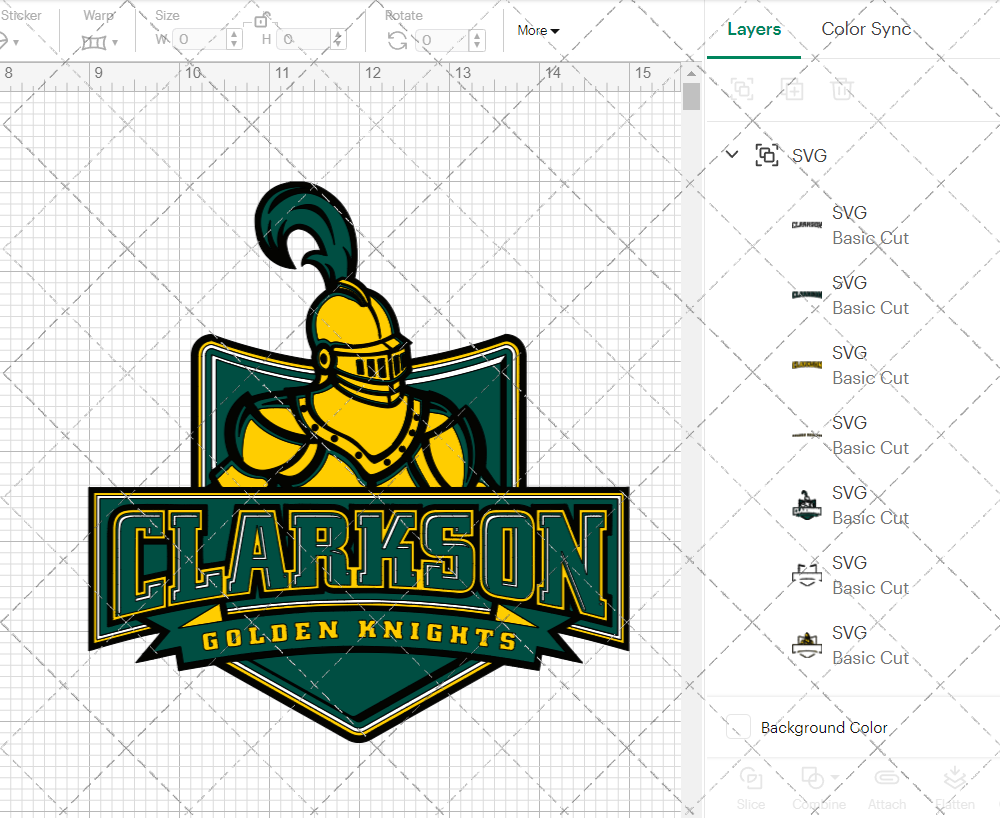This screenshot has height=818, width=1000.
Task: Open the Warp dropdown
Action: 115,43
